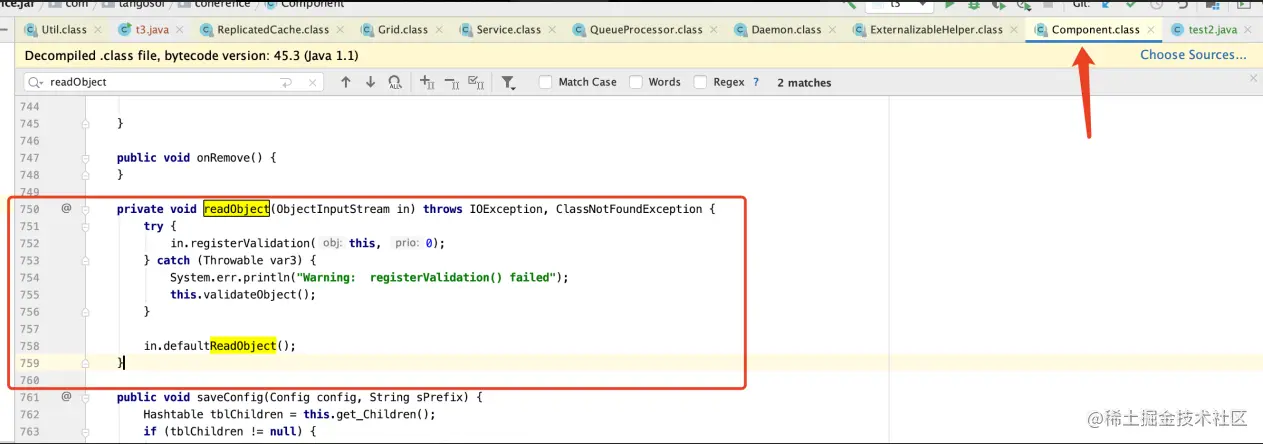Close the t3.java tab
This screenshot has width=1263, height=444.
(x=180, y=30)
